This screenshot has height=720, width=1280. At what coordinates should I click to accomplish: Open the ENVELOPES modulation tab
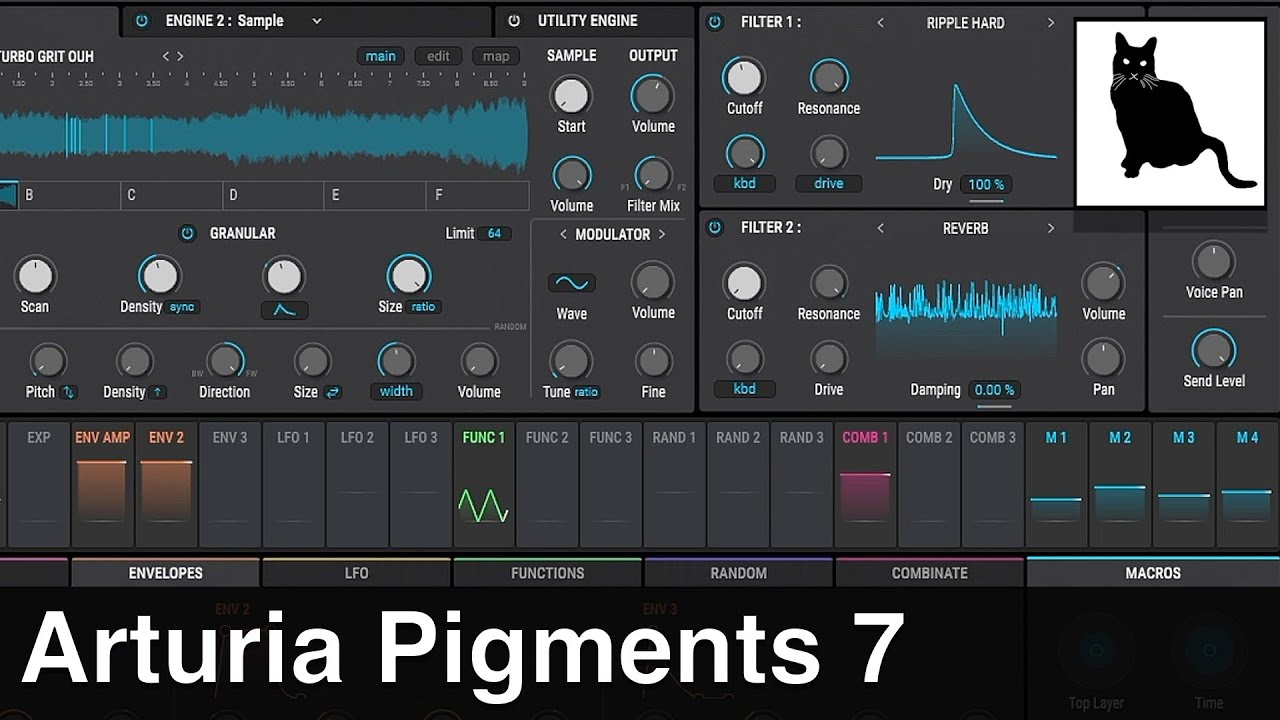coord(166,573)
